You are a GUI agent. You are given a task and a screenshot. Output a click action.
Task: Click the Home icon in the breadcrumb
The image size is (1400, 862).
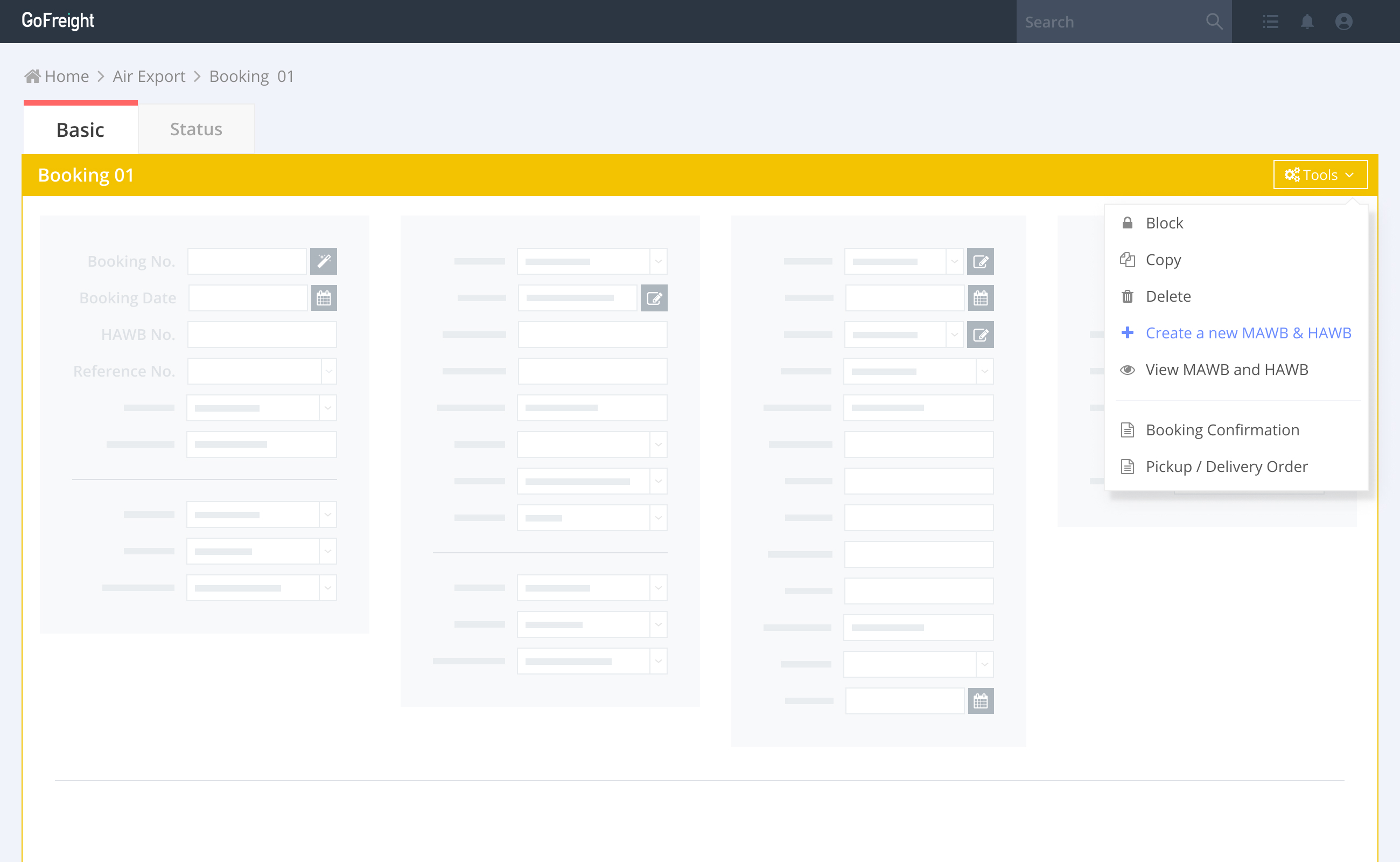[x=32, y=77]
